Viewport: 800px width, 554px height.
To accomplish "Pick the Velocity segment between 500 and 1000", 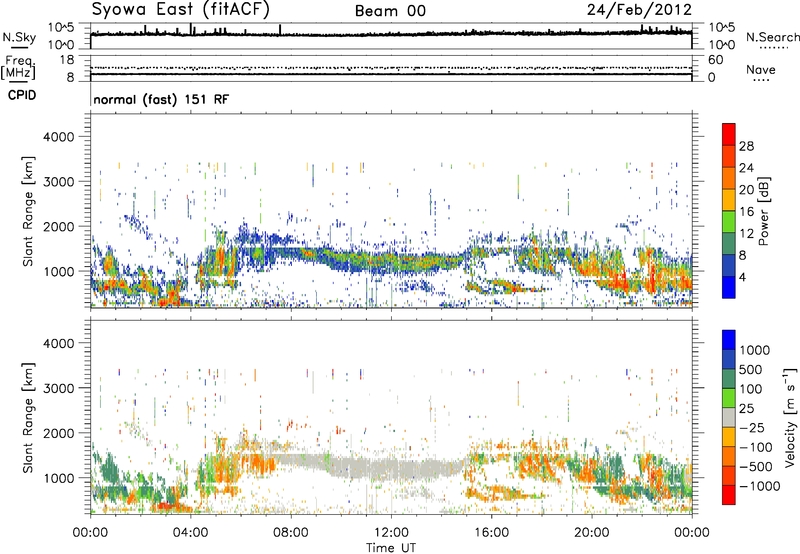I will 729,359.
